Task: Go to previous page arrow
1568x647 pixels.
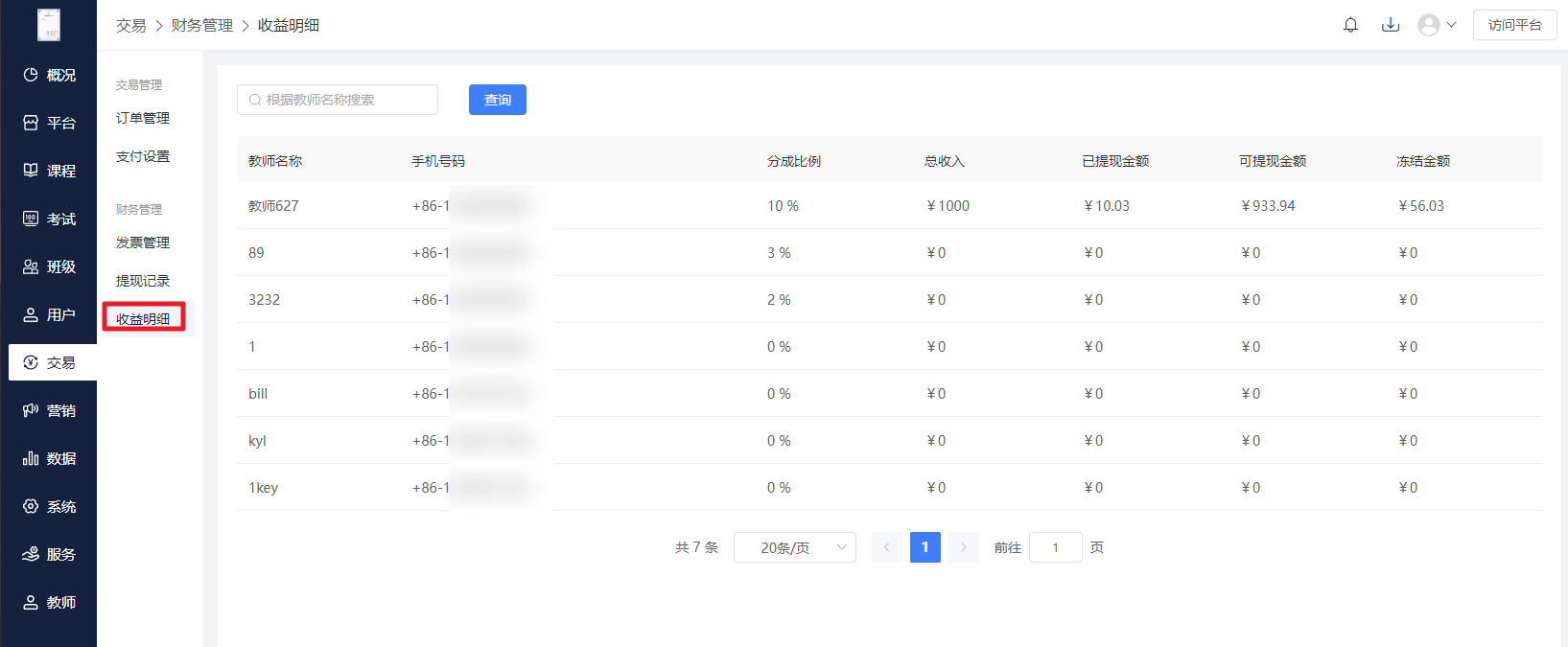Action: pos(887,547)
